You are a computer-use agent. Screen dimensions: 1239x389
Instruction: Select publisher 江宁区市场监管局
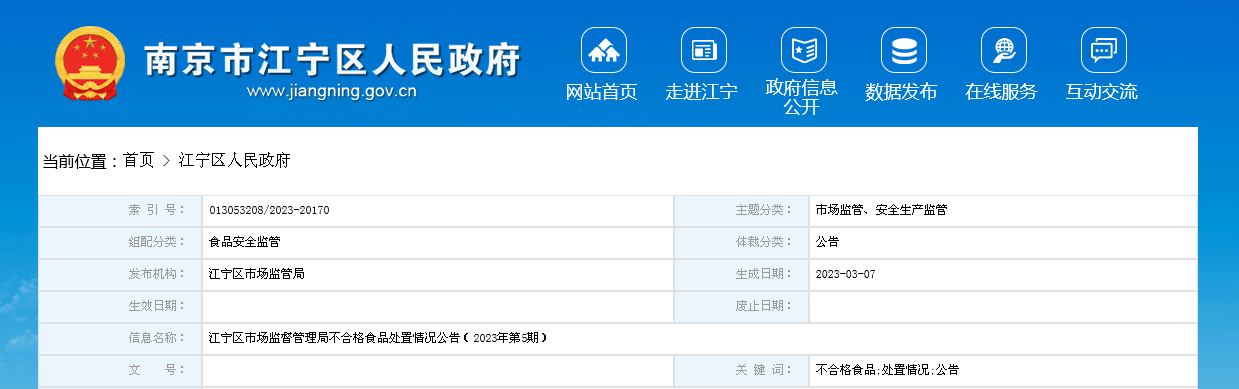257,273
